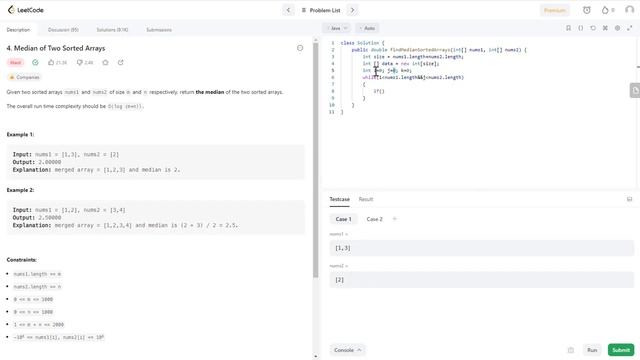
Task: Star the problem as favorite
Action: pyautogui.click(x=106, y=62)
